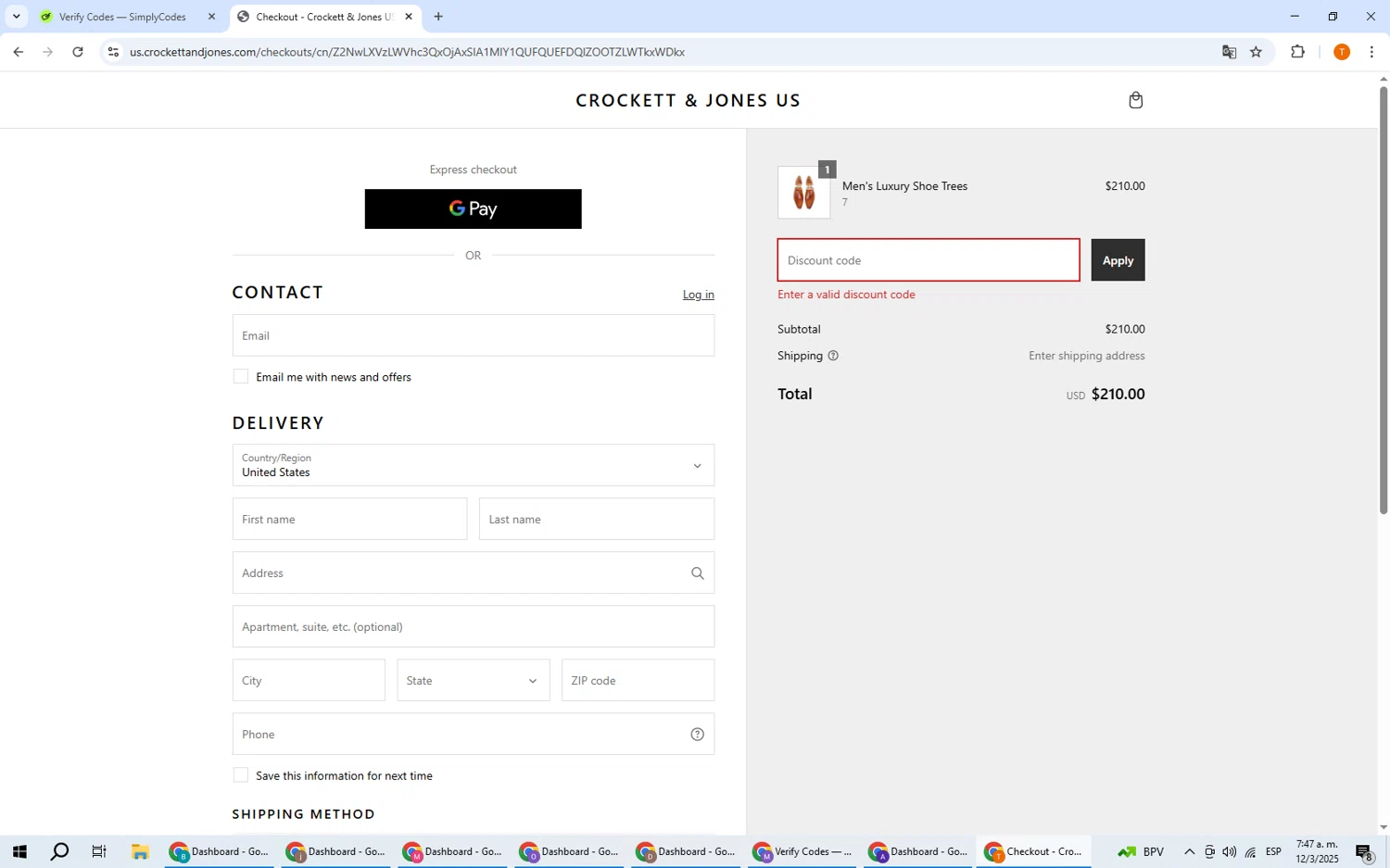Reload the checkout page
Screen dimensions: 1390x868
pos(78,52)
